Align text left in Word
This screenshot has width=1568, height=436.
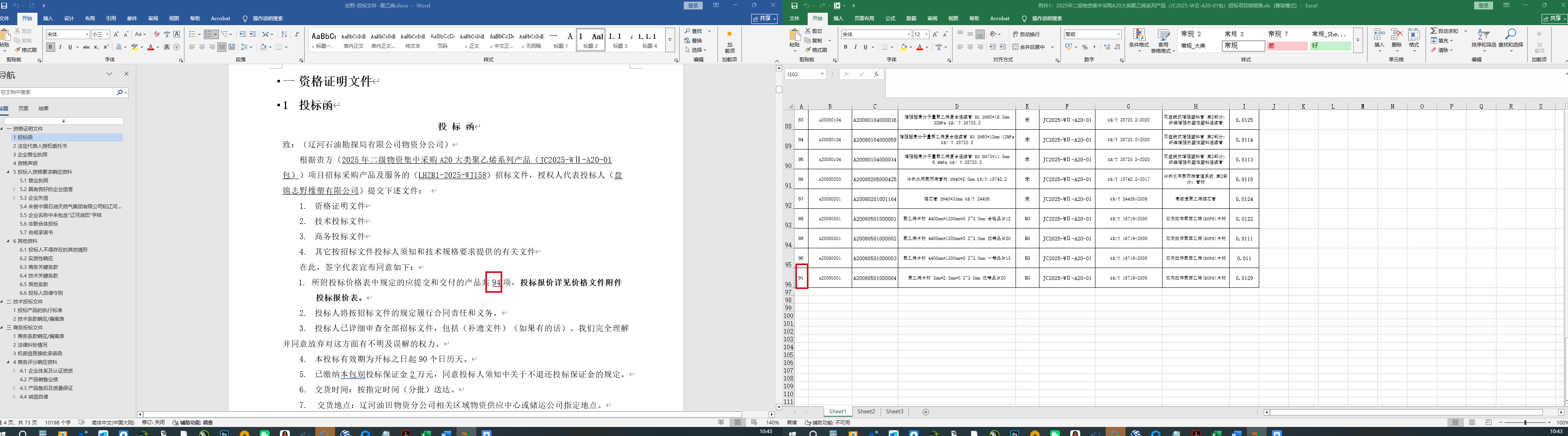point(192,47)
